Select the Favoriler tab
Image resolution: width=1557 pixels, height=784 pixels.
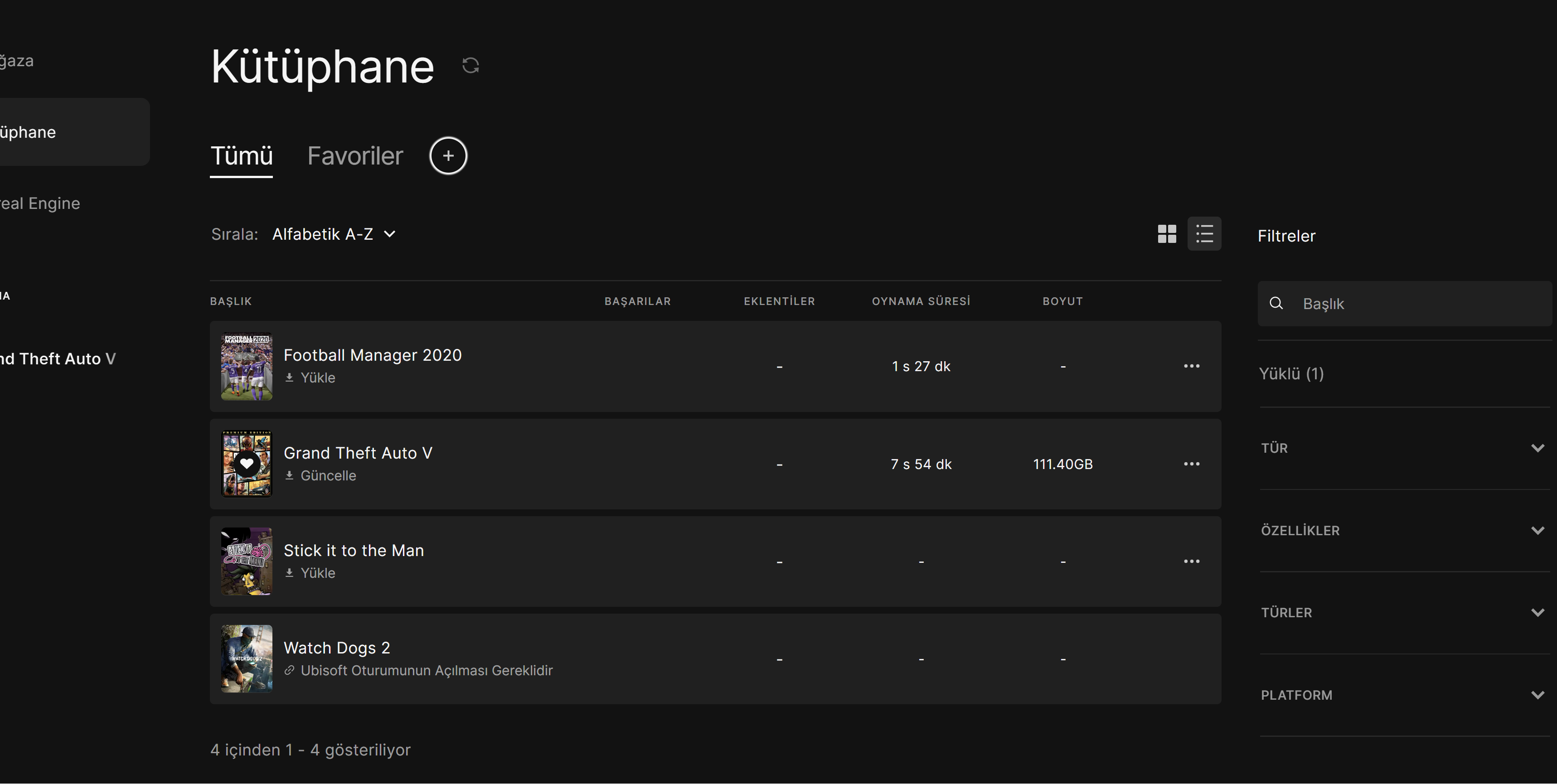pos(355,156)
